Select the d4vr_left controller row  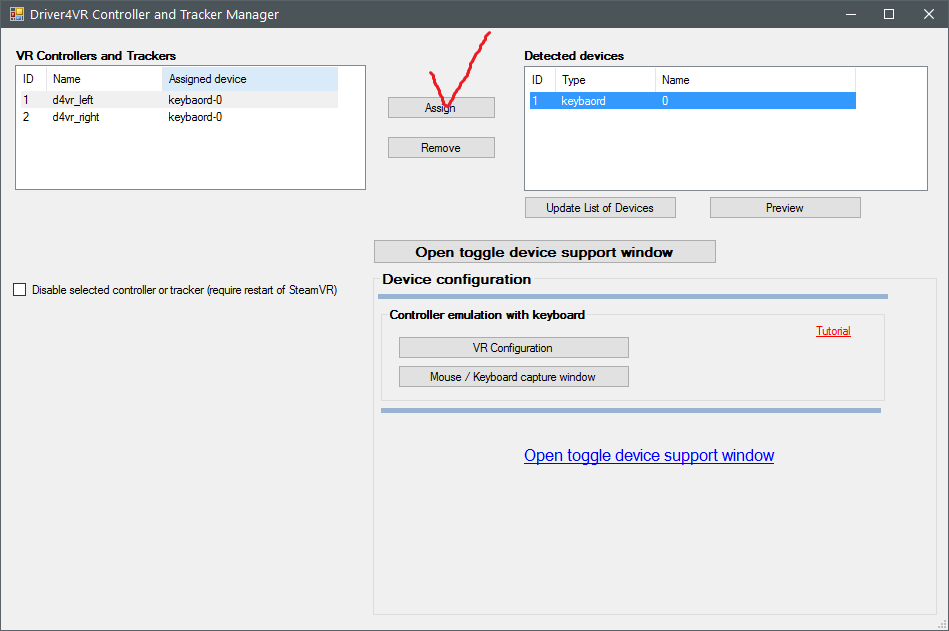178,100
